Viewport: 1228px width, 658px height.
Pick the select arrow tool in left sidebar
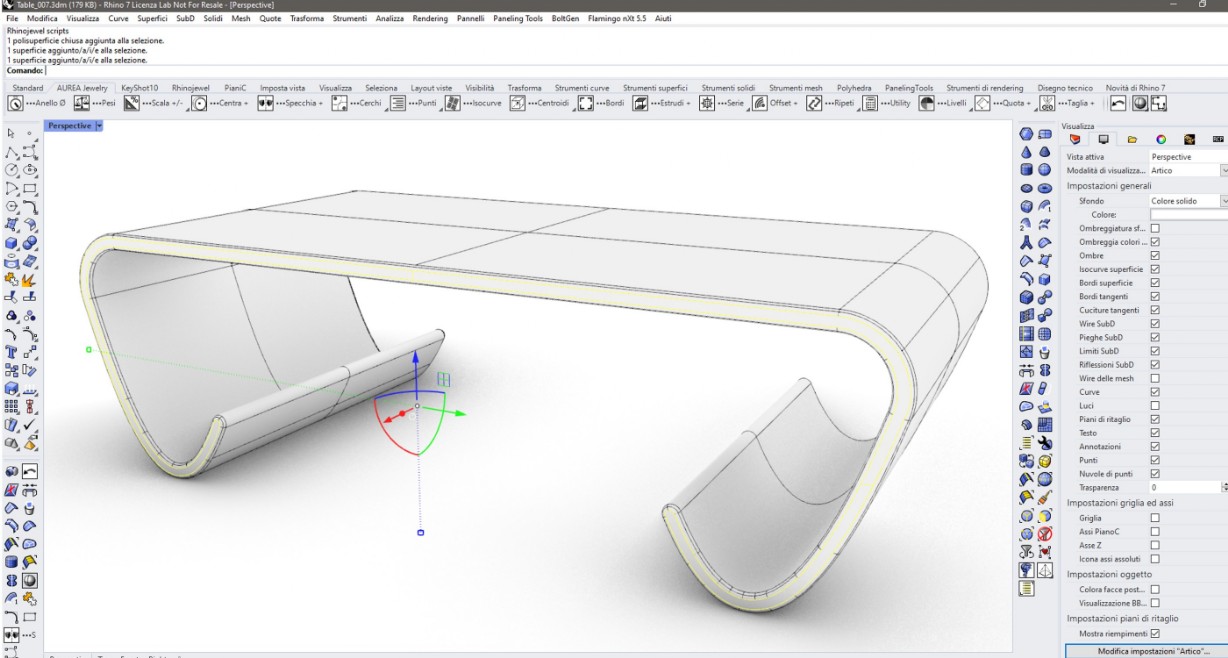point(11,133)
